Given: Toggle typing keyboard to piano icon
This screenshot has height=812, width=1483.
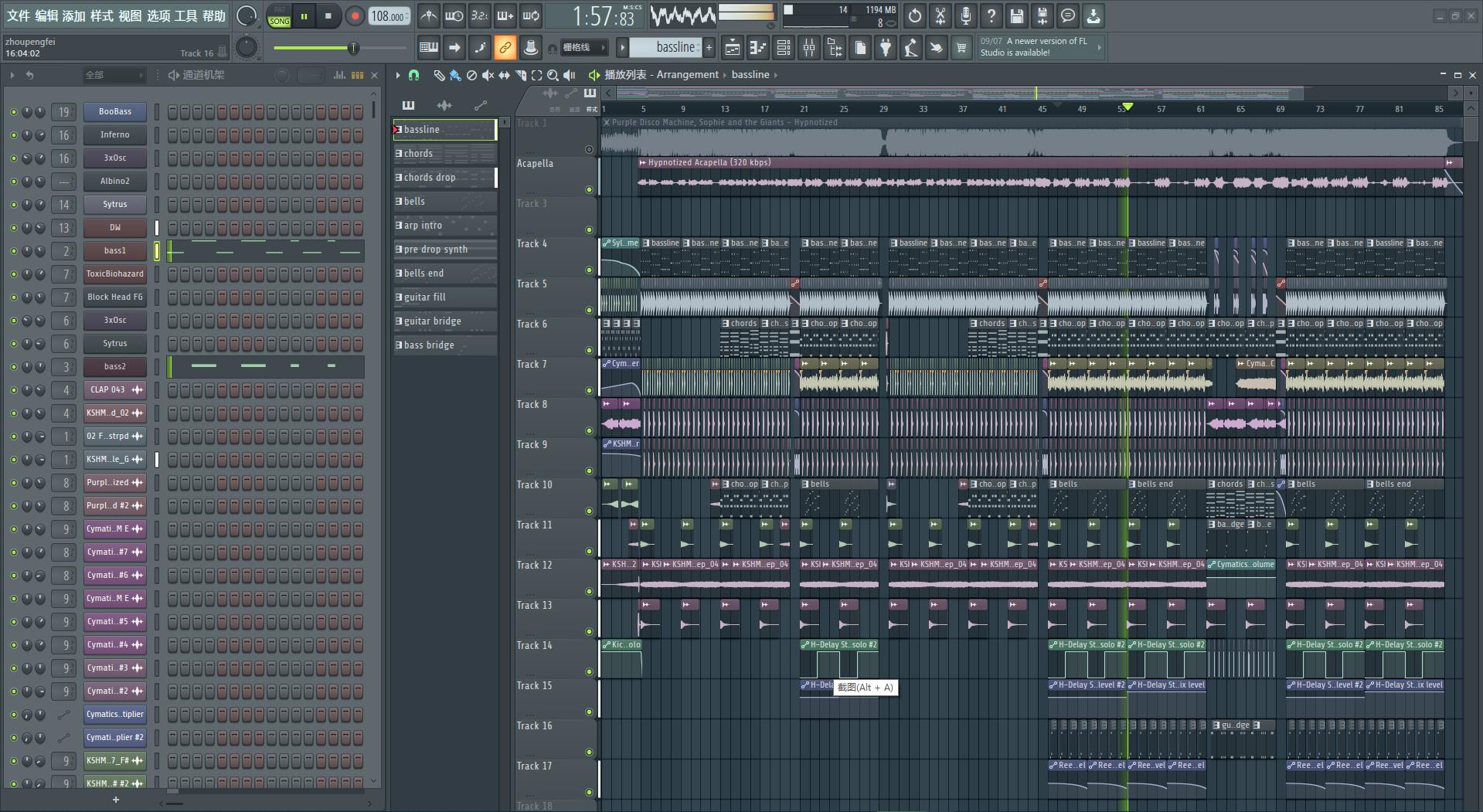Looking at the screenshot, I should [x=429, y=48].
